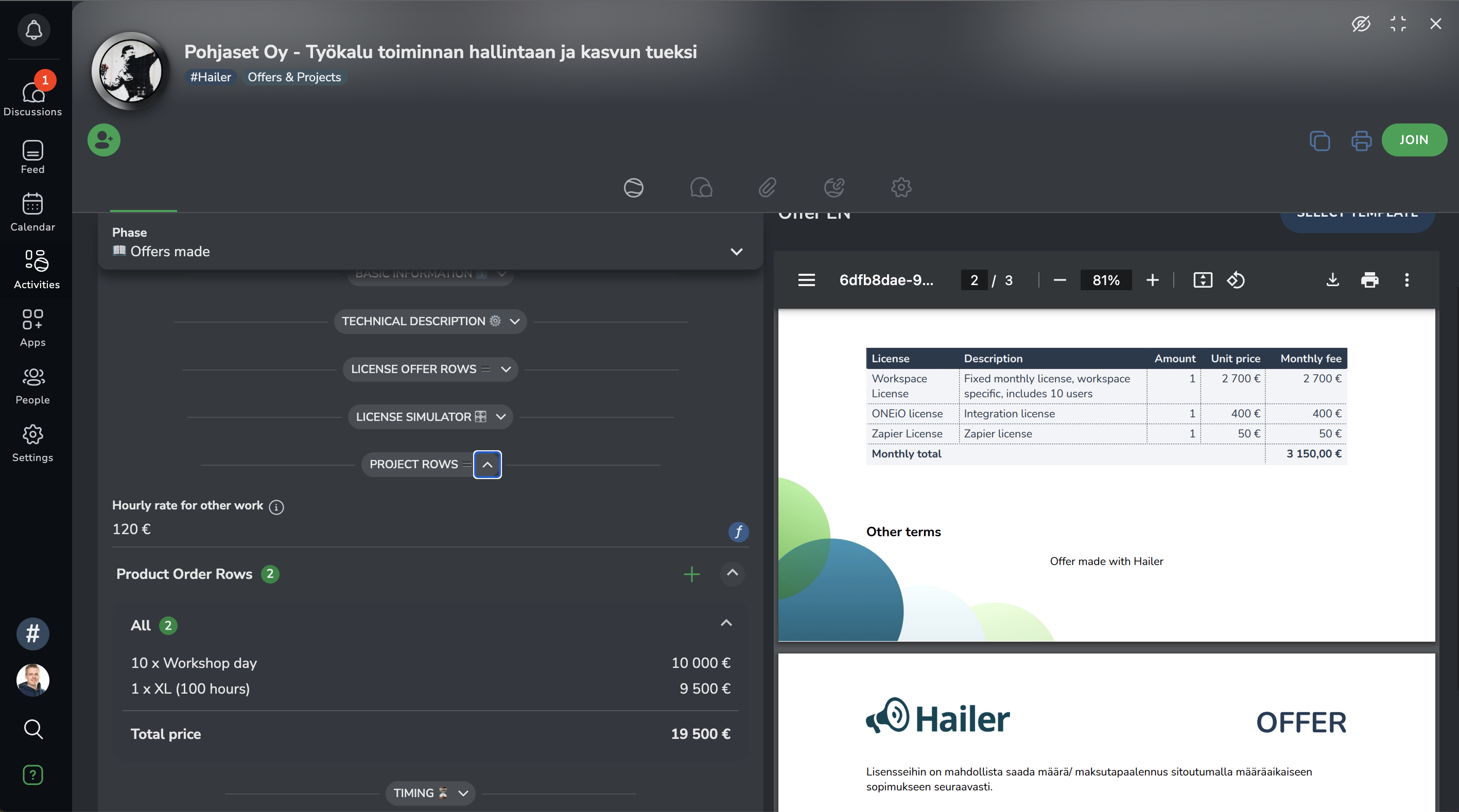Rotate the PDF page
This screenshot has height=812, width=1459.
click(1237, 280)
